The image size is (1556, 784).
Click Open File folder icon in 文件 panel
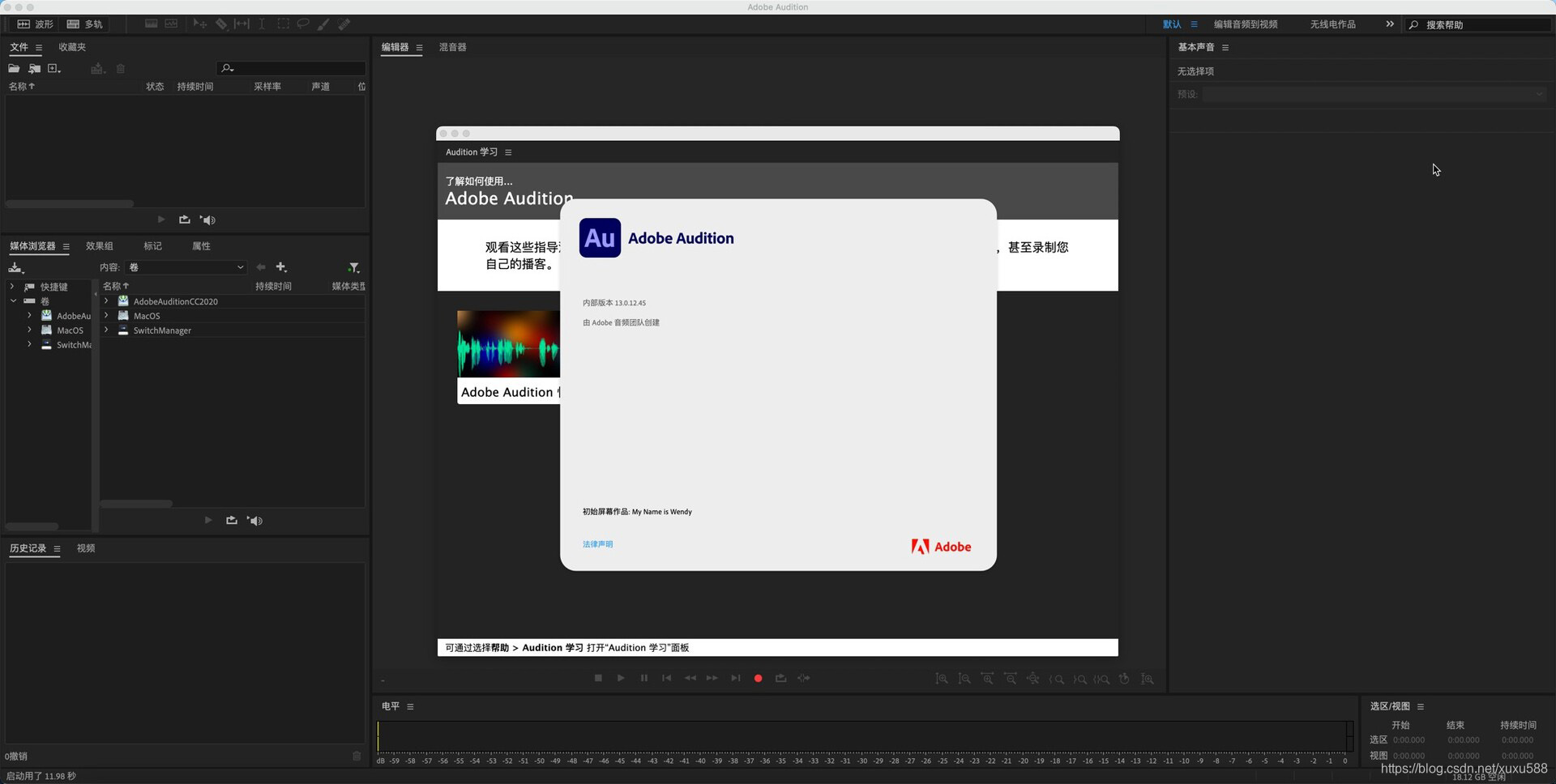click(14, 69)
